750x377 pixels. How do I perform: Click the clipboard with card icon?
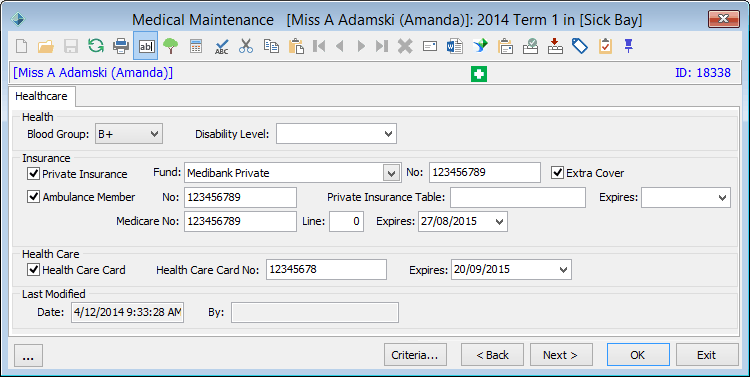[505, 46]
